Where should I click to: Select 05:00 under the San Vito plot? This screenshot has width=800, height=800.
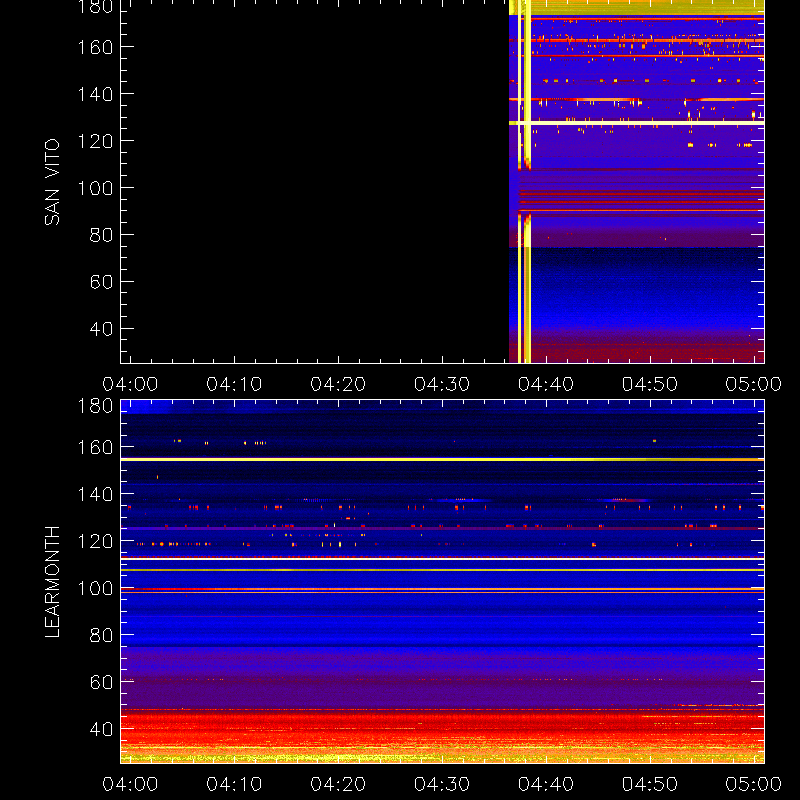pos(754,384)
